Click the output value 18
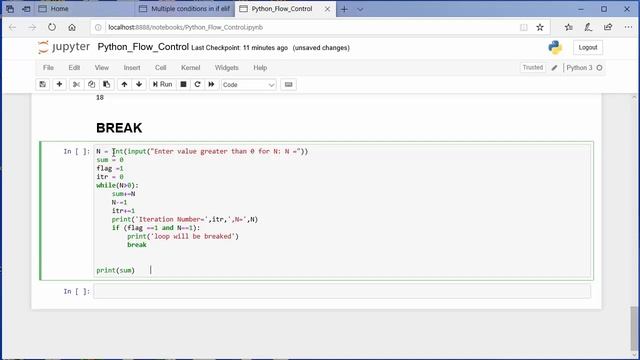Viewport: 640px width, 360px height. (x=100, y=98)
